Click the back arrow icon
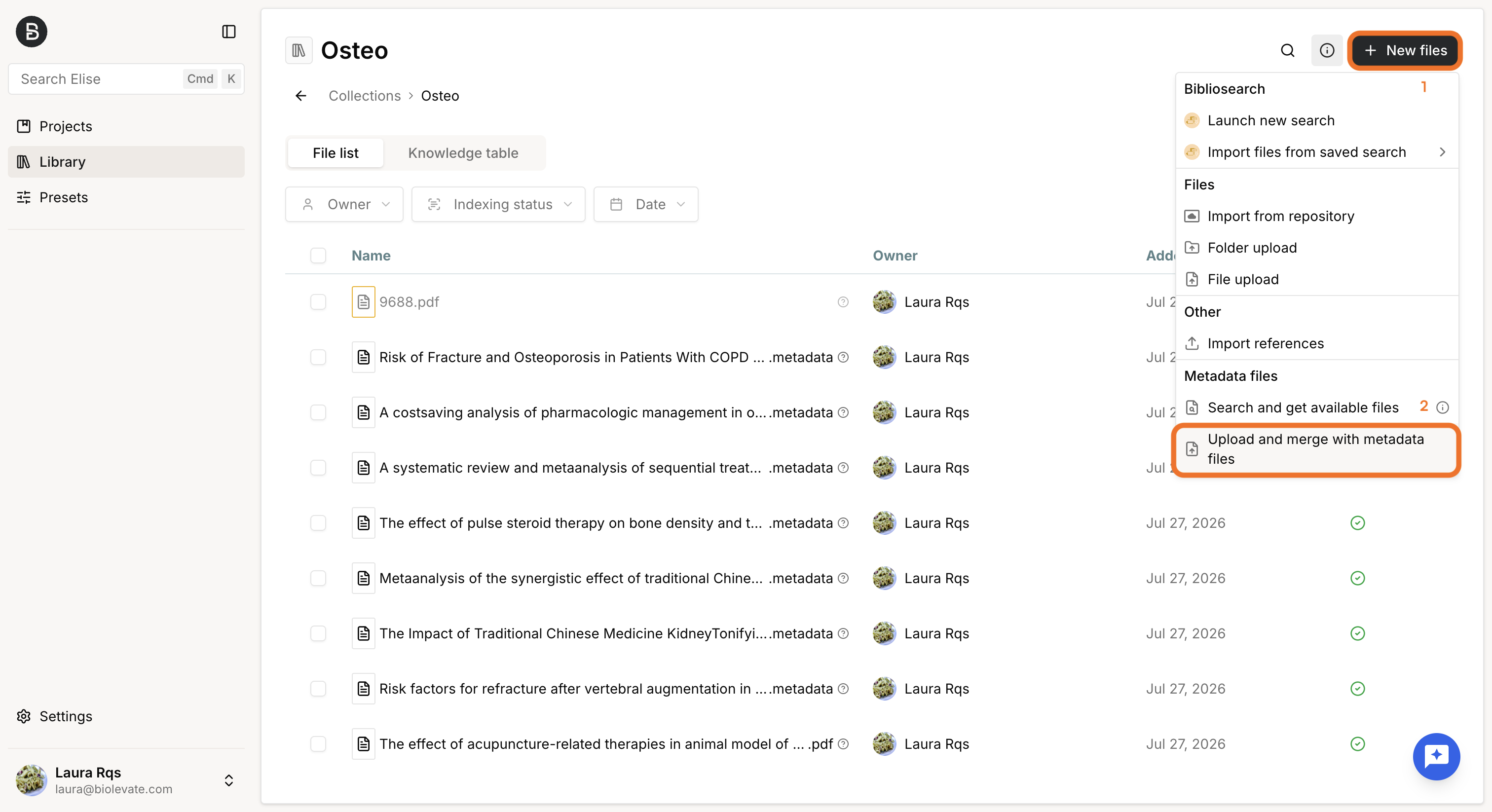 pos(300,96)
